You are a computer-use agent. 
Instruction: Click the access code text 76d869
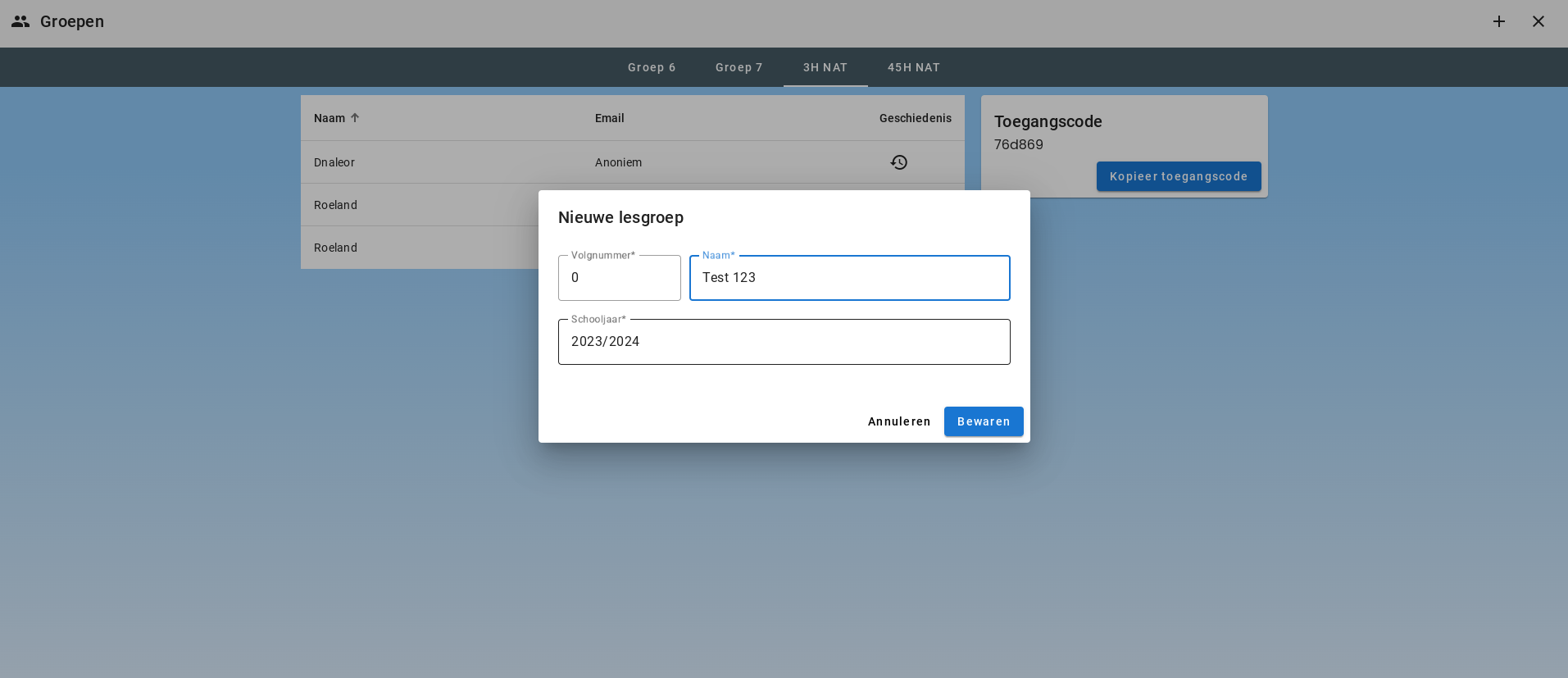click(x=1018, y=144)
